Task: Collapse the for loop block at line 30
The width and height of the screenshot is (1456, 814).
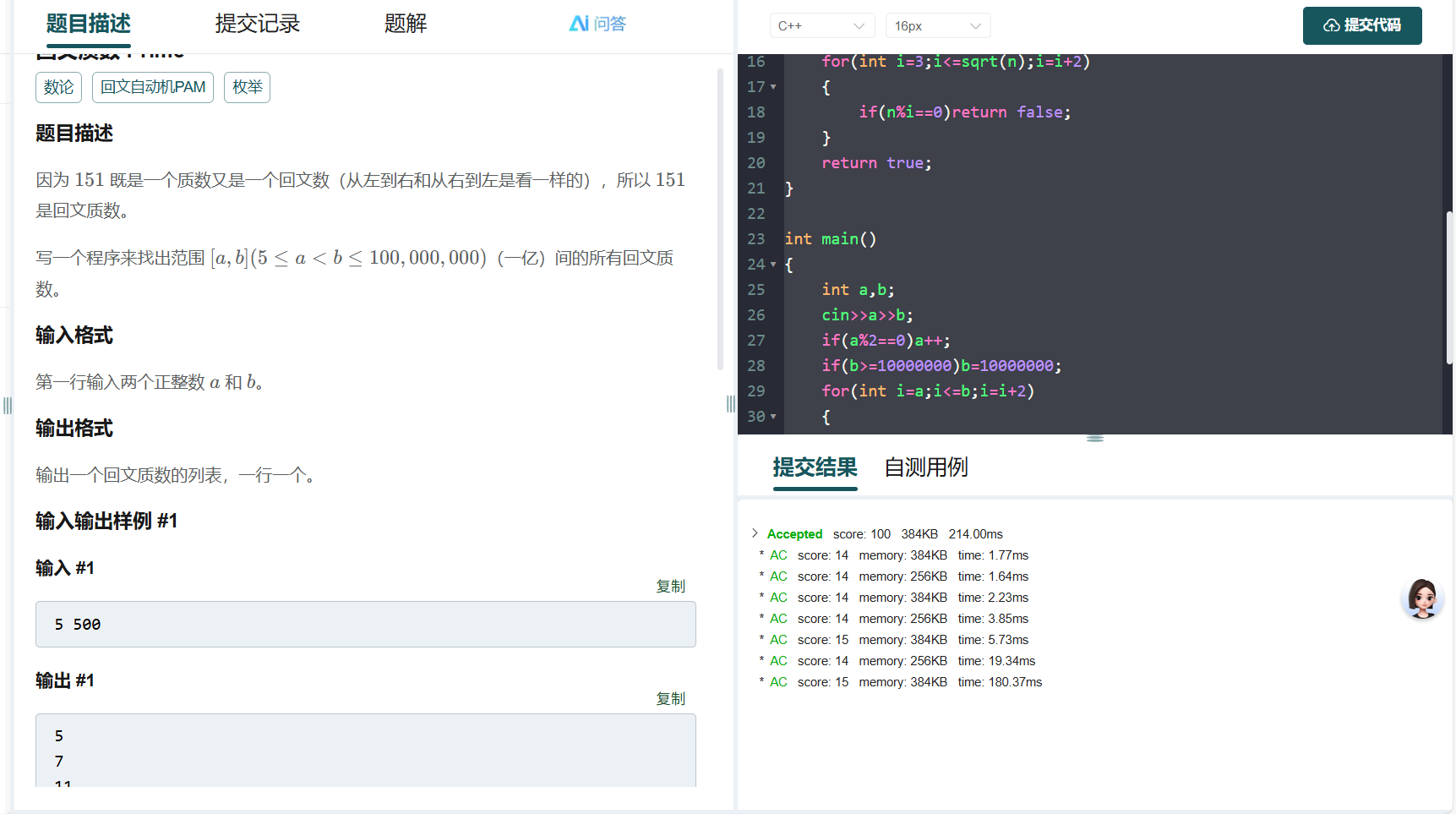Action: point(773,417)
